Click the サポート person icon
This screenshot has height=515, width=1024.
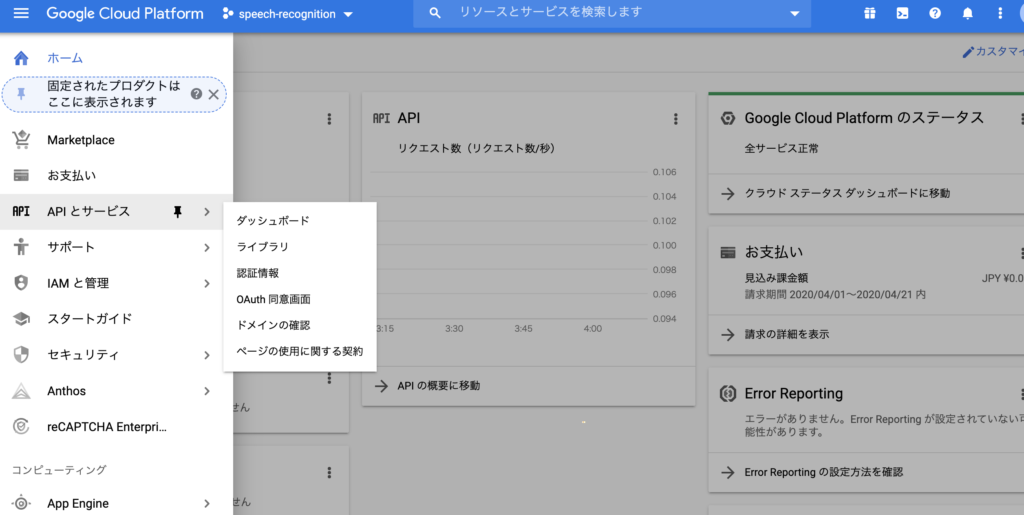tap(21, 247)
